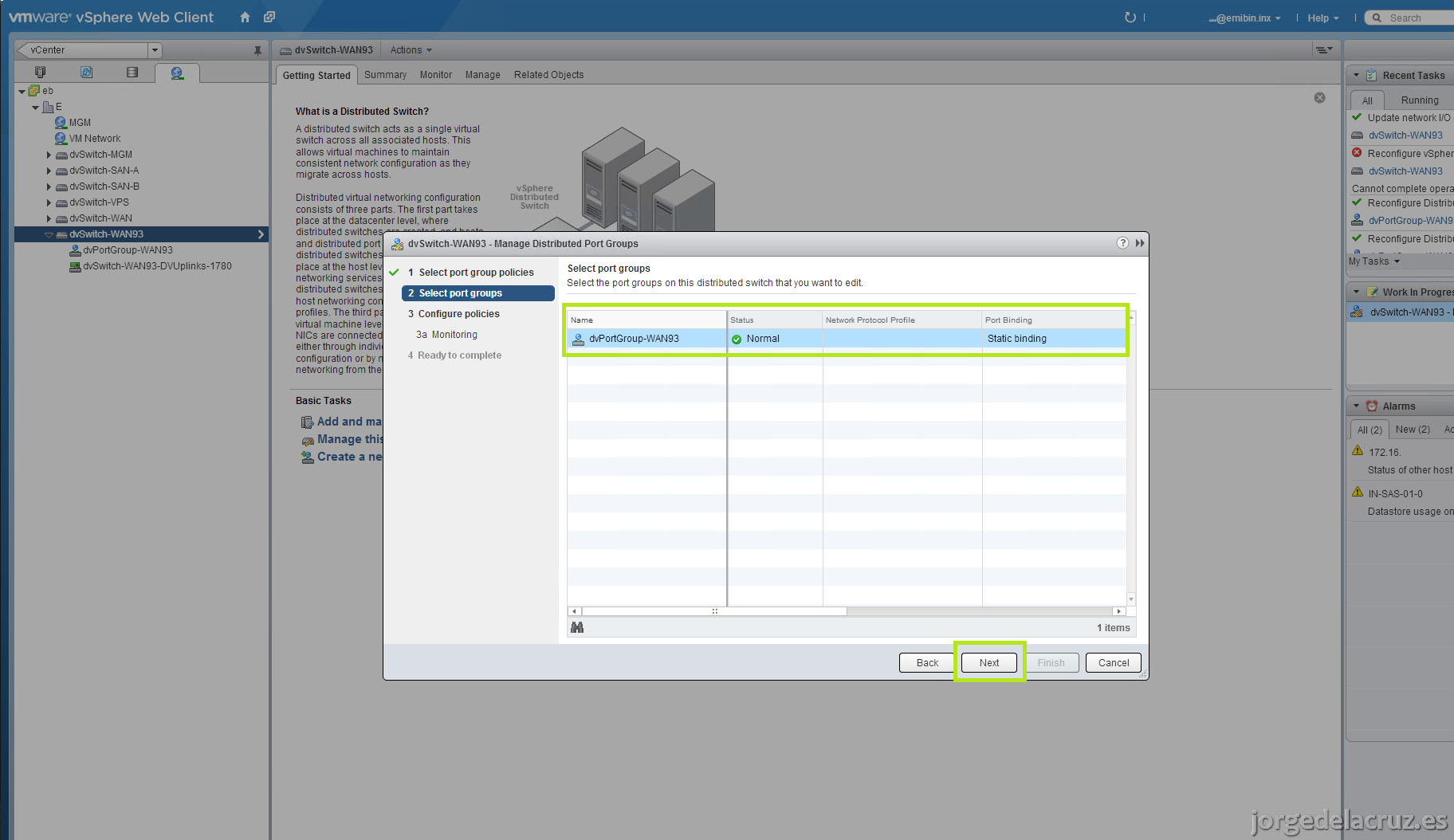The image size is (1454, 840).
Task: Click the red error icon for Reconfigure vSphere
Action: pos(1357,153)
